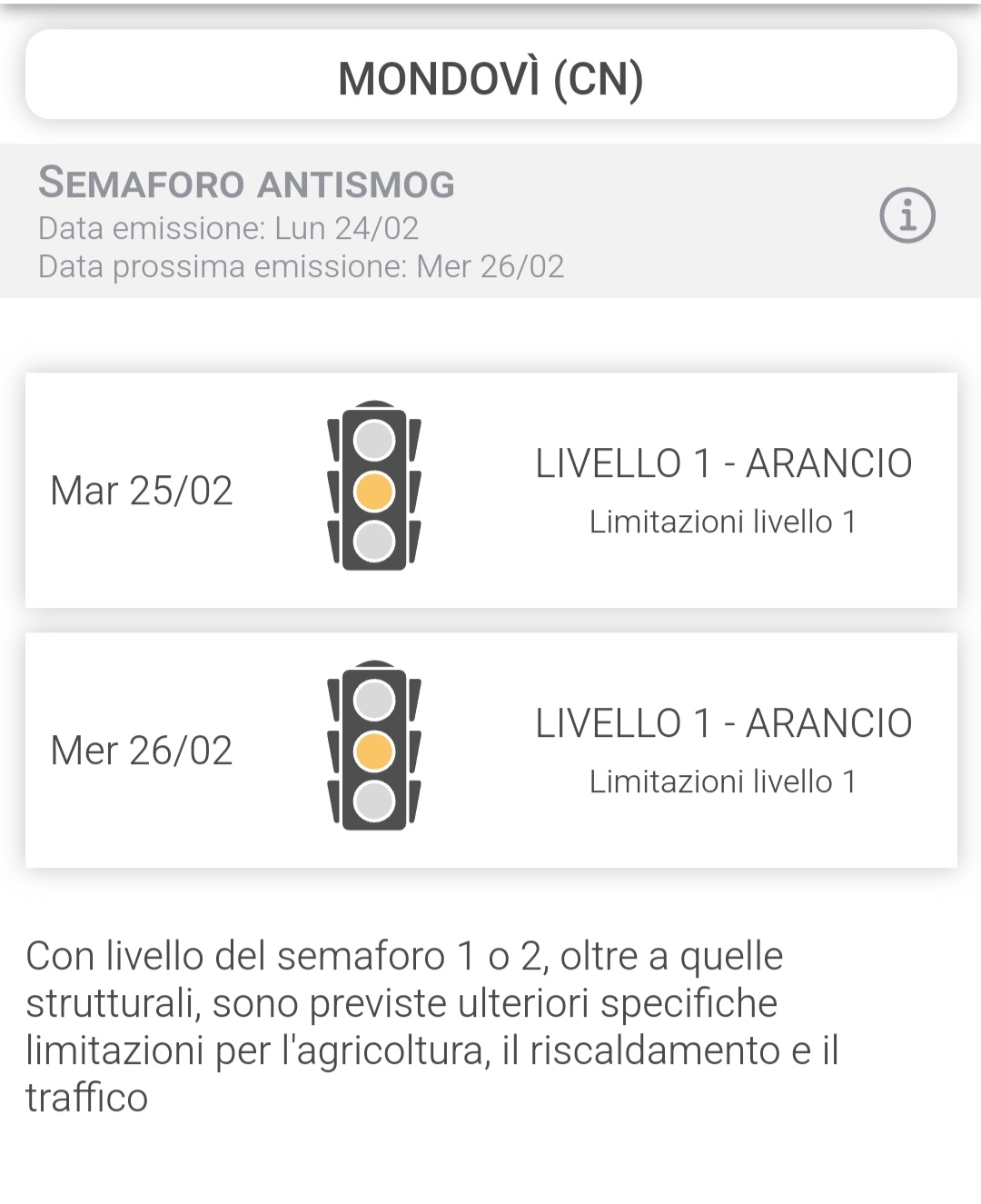
Task: Open the MONDOVÌ (CN) location selector
Action: [490, 78]
